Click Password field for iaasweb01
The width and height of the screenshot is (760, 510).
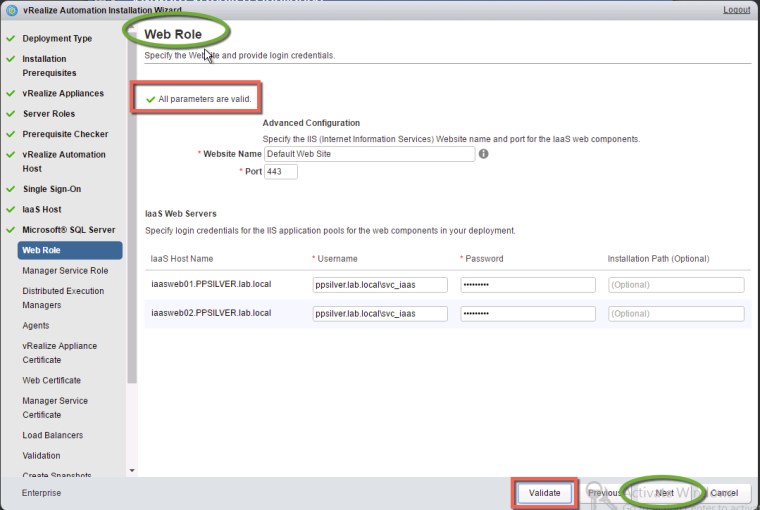pos(528,285)
